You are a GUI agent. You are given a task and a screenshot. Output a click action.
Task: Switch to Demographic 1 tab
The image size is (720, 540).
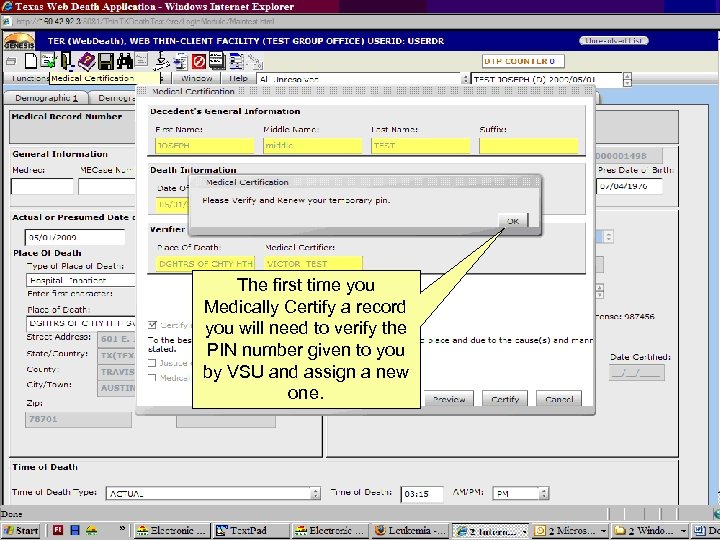[x=46, y=98]
